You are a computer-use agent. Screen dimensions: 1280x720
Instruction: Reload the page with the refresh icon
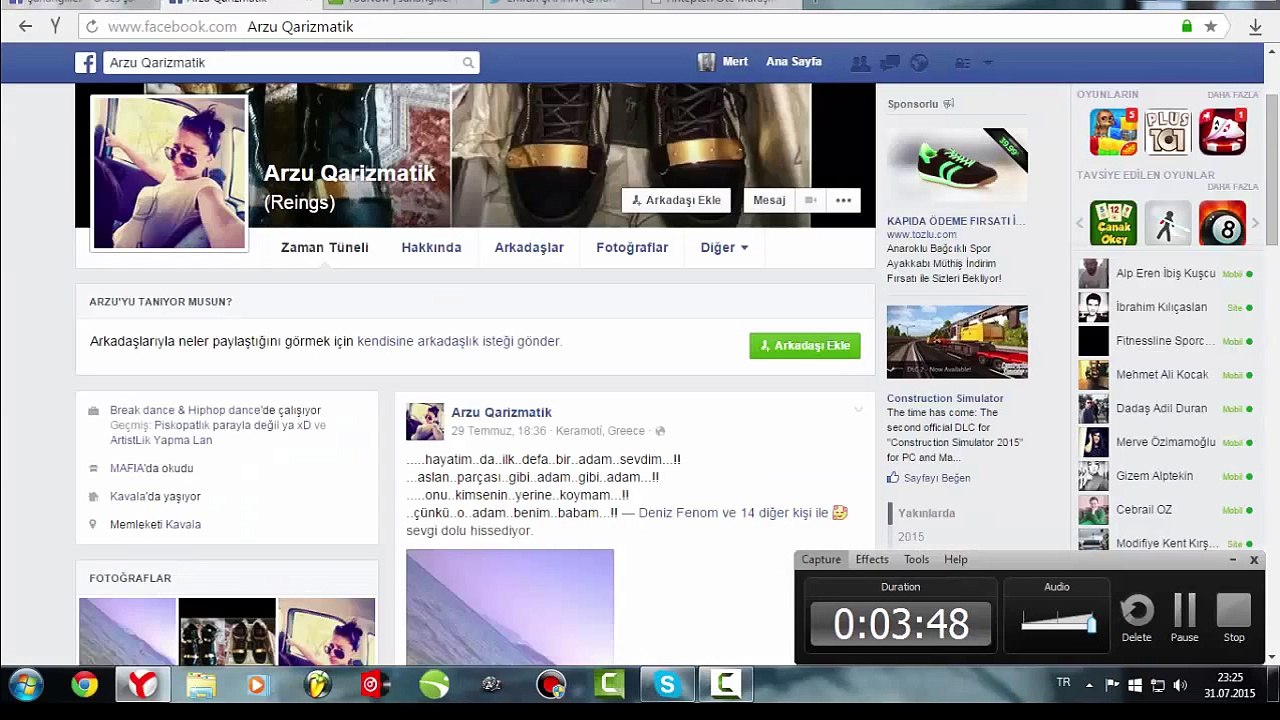[92, 27]
